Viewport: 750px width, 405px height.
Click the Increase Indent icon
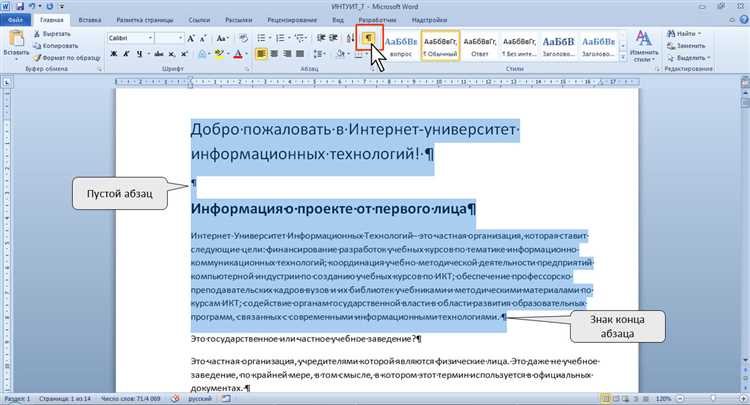click(x=333, y=38)
